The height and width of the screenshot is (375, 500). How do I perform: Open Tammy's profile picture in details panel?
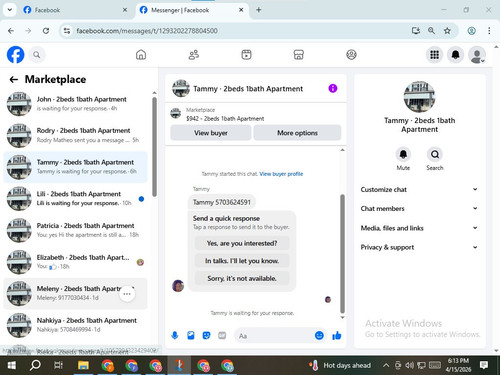(x=419, y=97)
